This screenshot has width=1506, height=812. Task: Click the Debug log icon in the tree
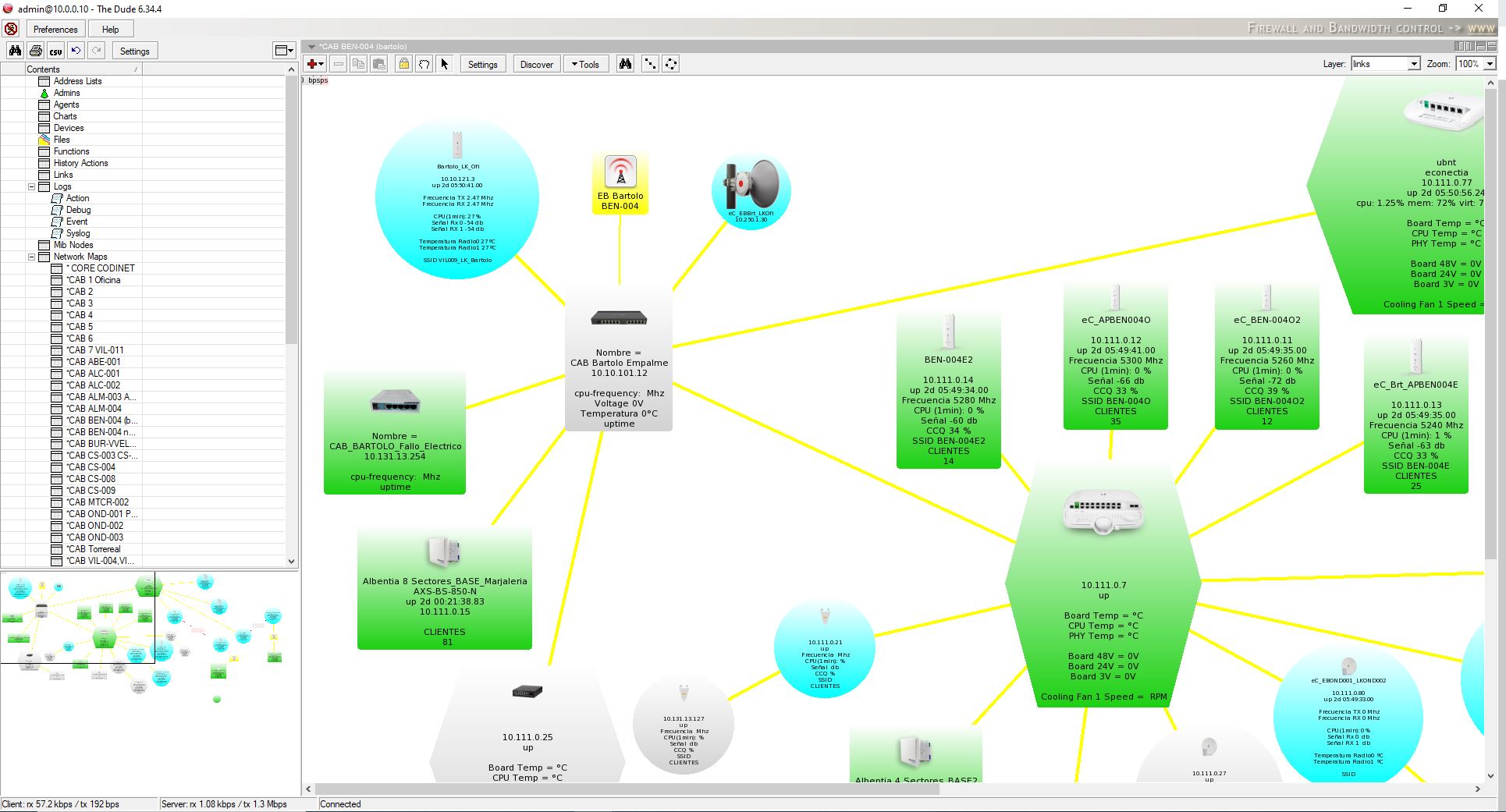coord(57,210)
